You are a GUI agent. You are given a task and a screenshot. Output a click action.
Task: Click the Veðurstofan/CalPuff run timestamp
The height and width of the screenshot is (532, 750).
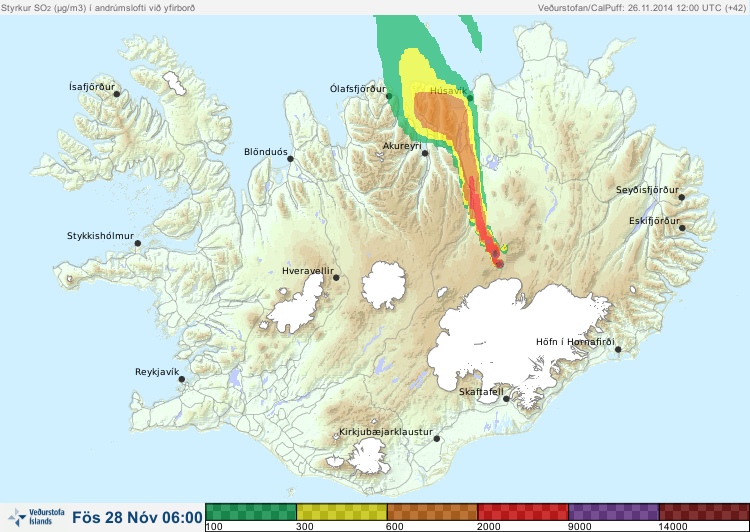tap(641, 8)
